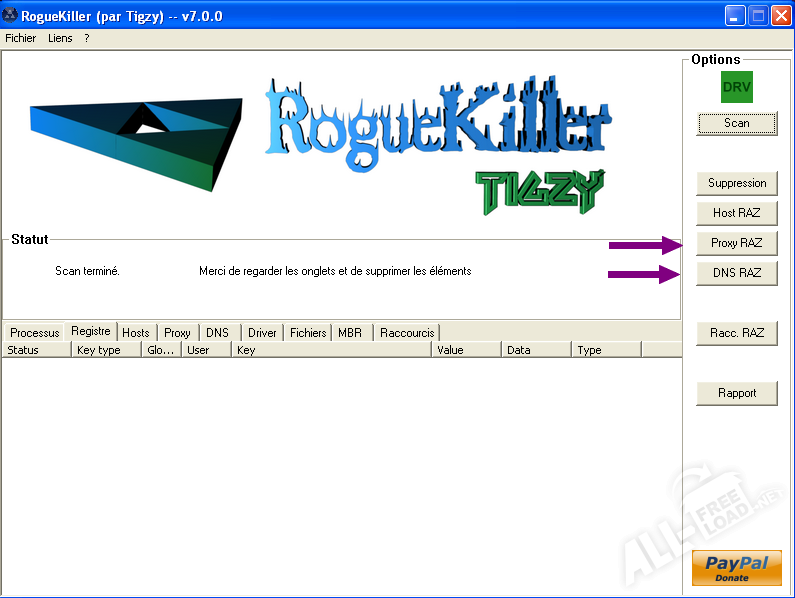Screen dimensions: 795x598
Task: Click the green DRV driver status icon
Action: tap(736, 87)
